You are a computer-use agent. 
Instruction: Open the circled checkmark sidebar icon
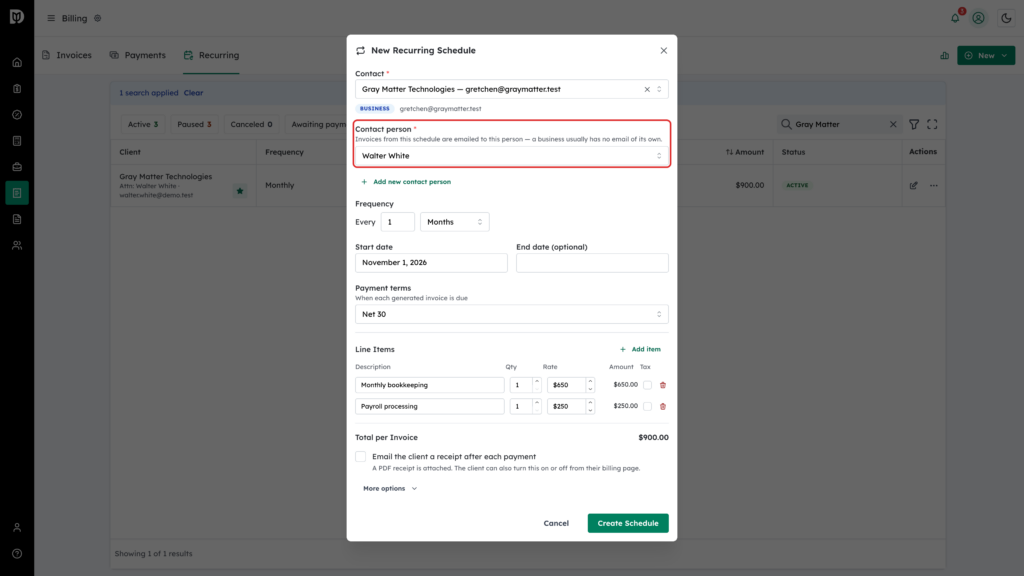[x=17, y=115]
